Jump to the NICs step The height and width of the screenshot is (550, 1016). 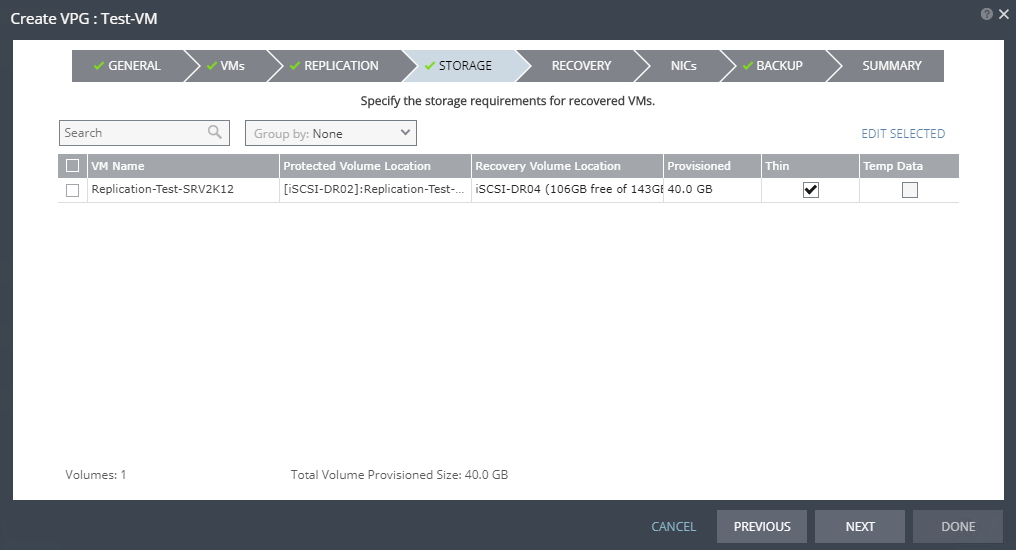click(684, 66)
